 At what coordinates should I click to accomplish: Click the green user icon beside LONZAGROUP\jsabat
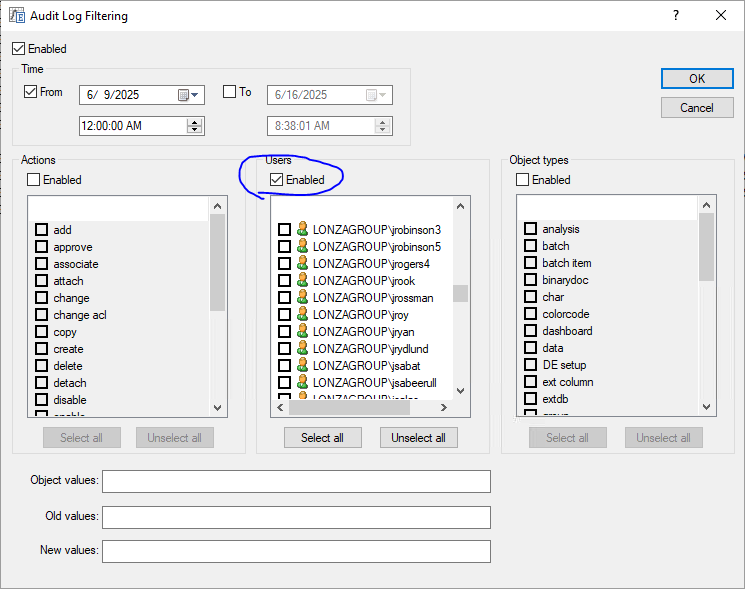(x=302, y=366)
